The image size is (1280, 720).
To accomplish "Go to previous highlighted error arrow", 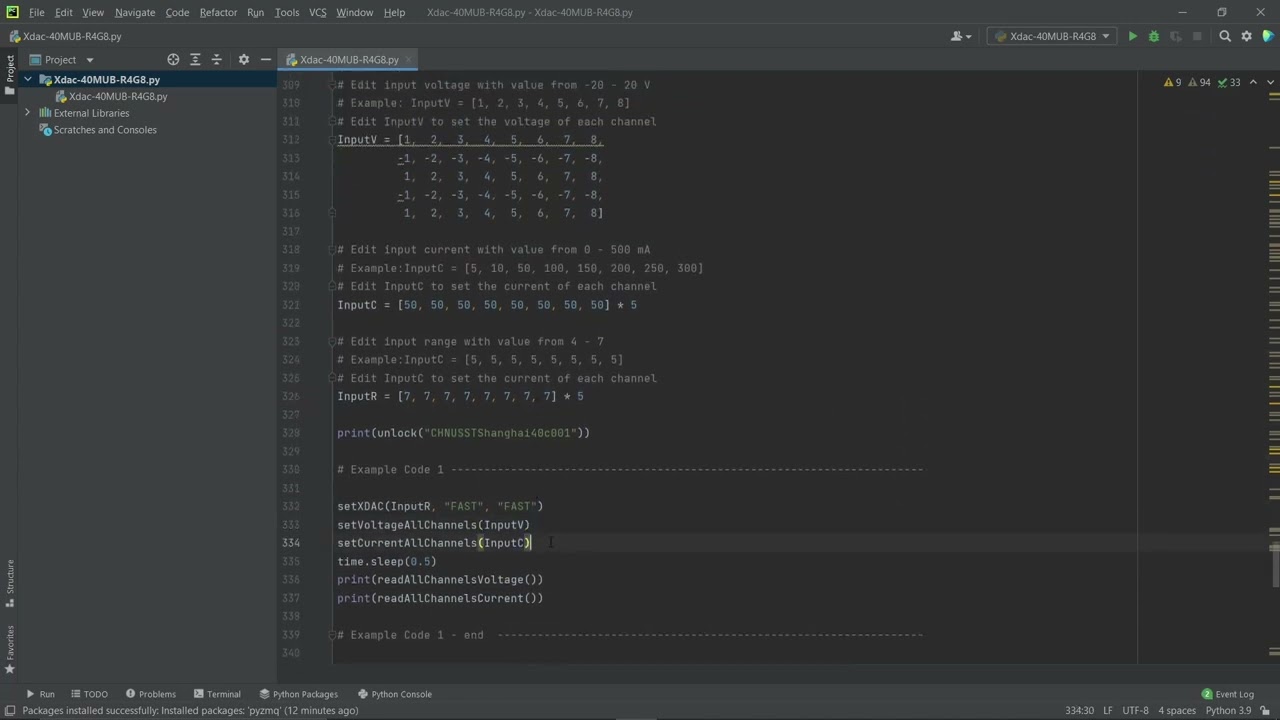I will (1251, 83).
